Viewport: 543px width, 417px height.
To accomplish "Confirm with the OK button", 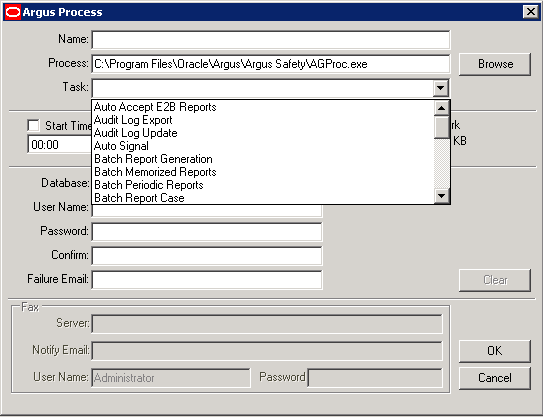I will pyautogui.click(x=495, y=351).
